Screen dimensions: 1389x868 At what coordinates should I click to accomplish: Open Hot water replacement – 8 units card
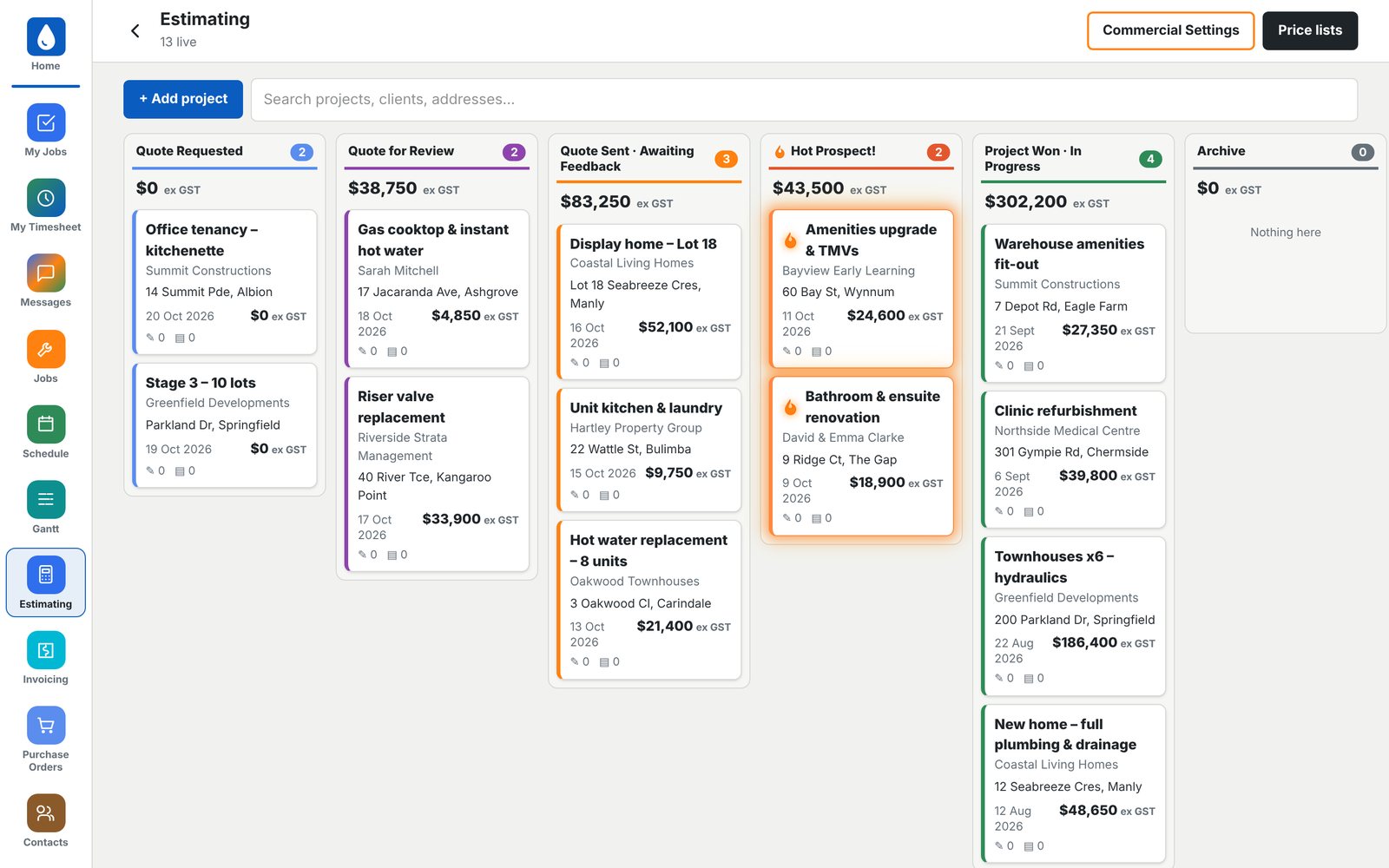coord(648,600)
